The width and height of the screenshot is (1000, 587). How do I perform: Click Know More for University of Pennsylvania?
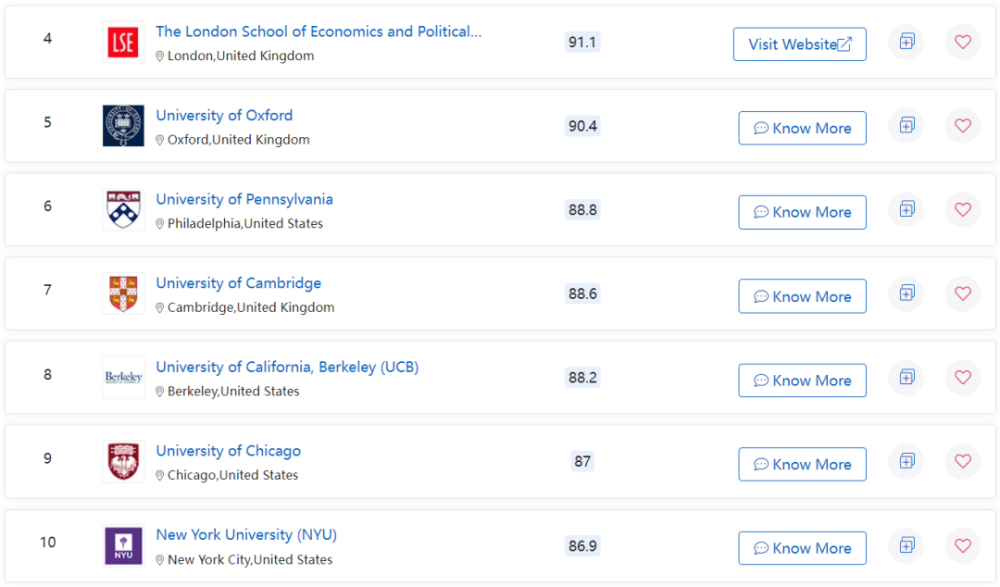pos(802,212)
